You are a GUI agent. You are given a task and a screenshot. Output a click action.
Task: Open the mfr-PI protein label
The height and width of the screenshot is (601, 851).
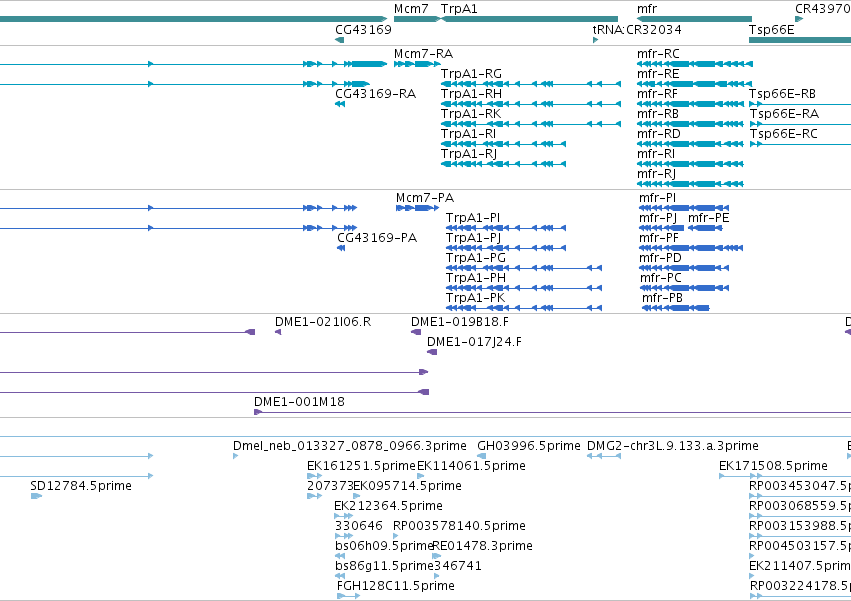click(x=658, y=198)
